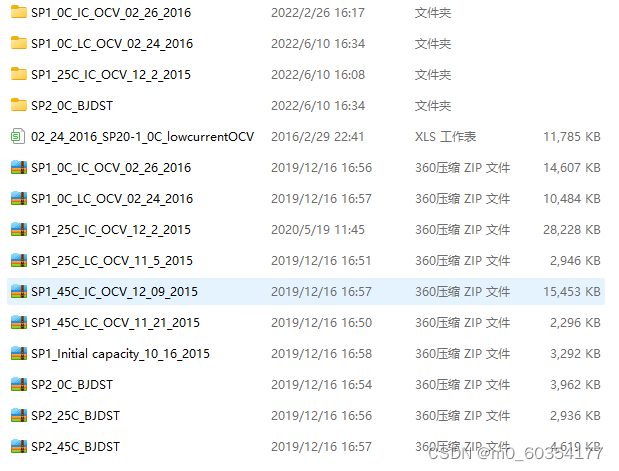The image size is (619, 471).
Task: Select the SP1_0C_LC_OCV_02_24_2016 folder icon
Action: [19, 43]
